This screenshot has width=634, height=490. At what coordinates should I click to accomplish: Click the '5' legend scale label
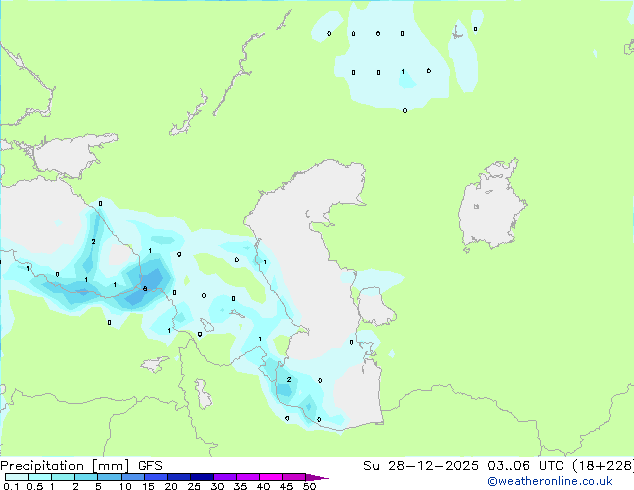click(98, 486)
